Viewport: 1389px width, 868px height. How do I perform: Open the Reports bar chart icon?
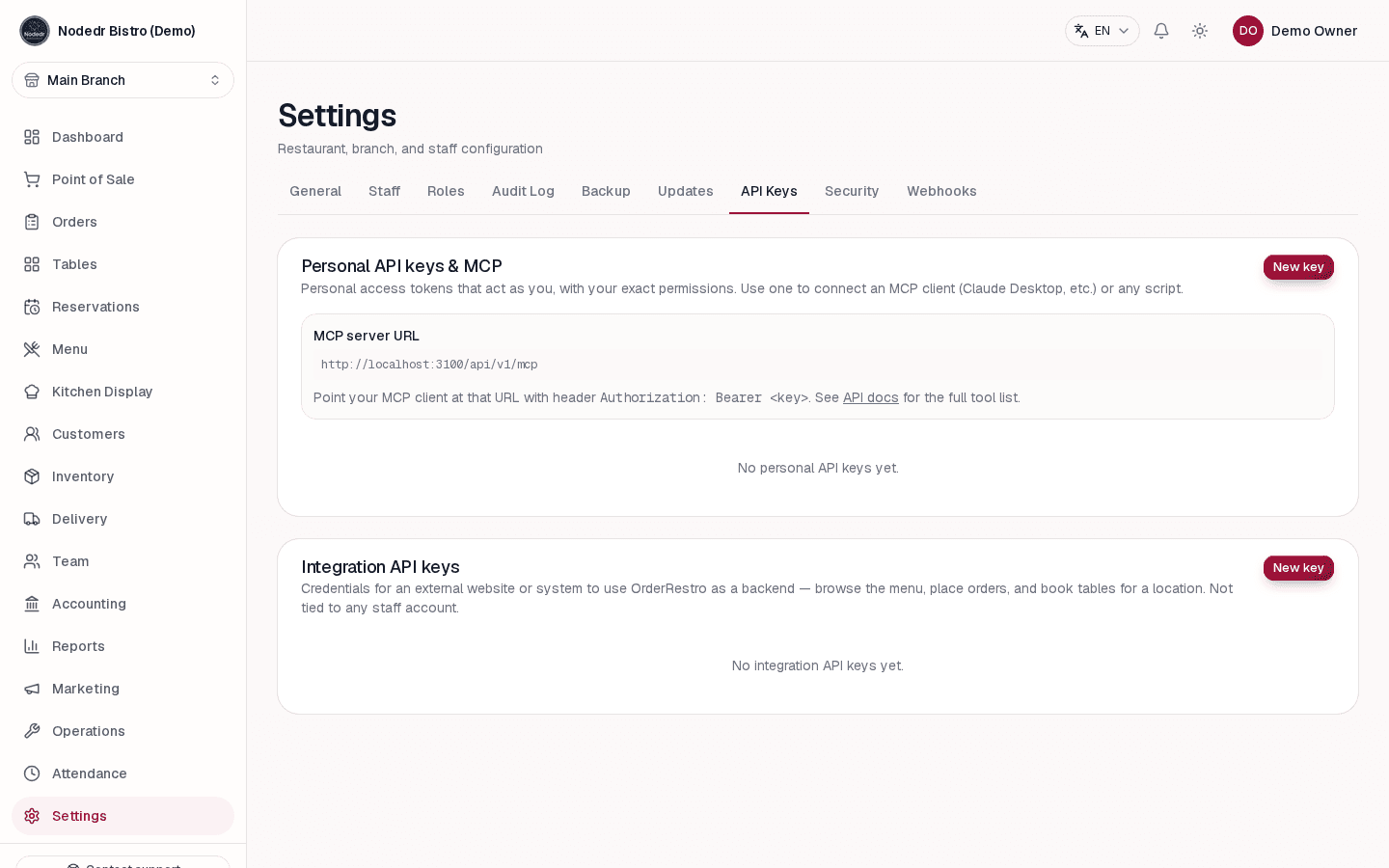(x=32, y=646)
